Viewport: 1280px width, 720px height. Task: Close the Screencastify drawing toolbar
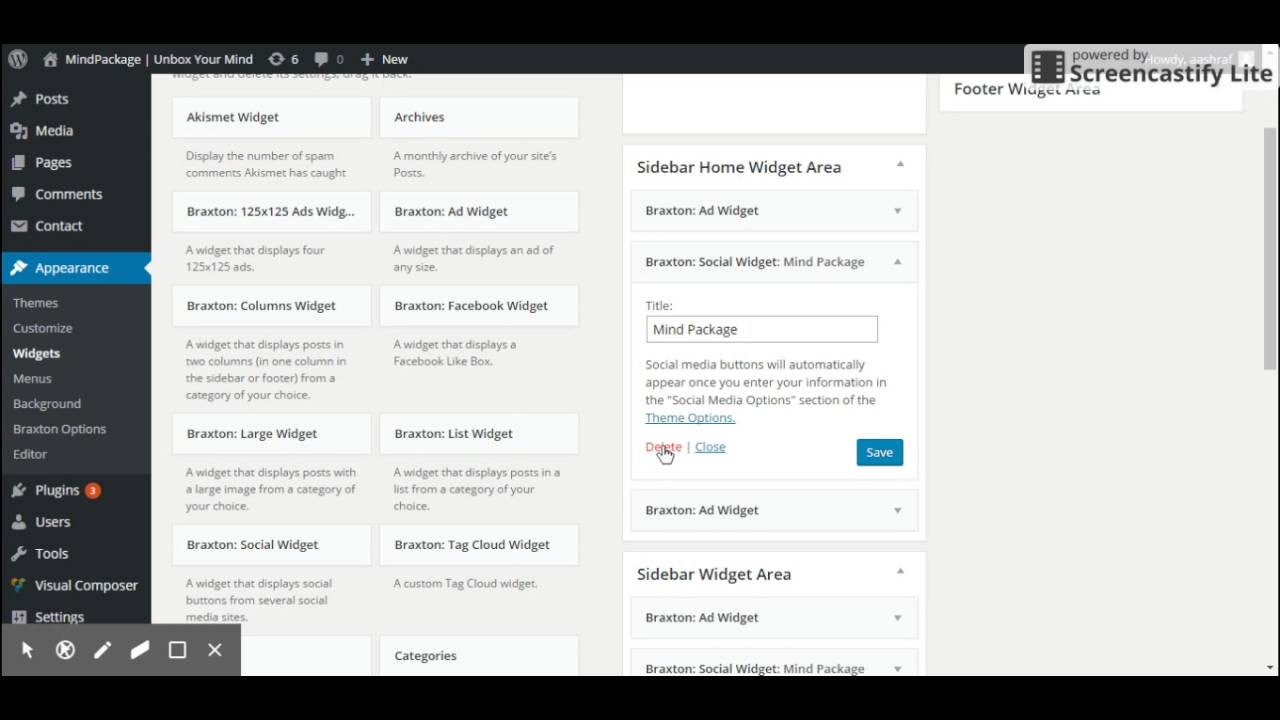click(214, 650)
